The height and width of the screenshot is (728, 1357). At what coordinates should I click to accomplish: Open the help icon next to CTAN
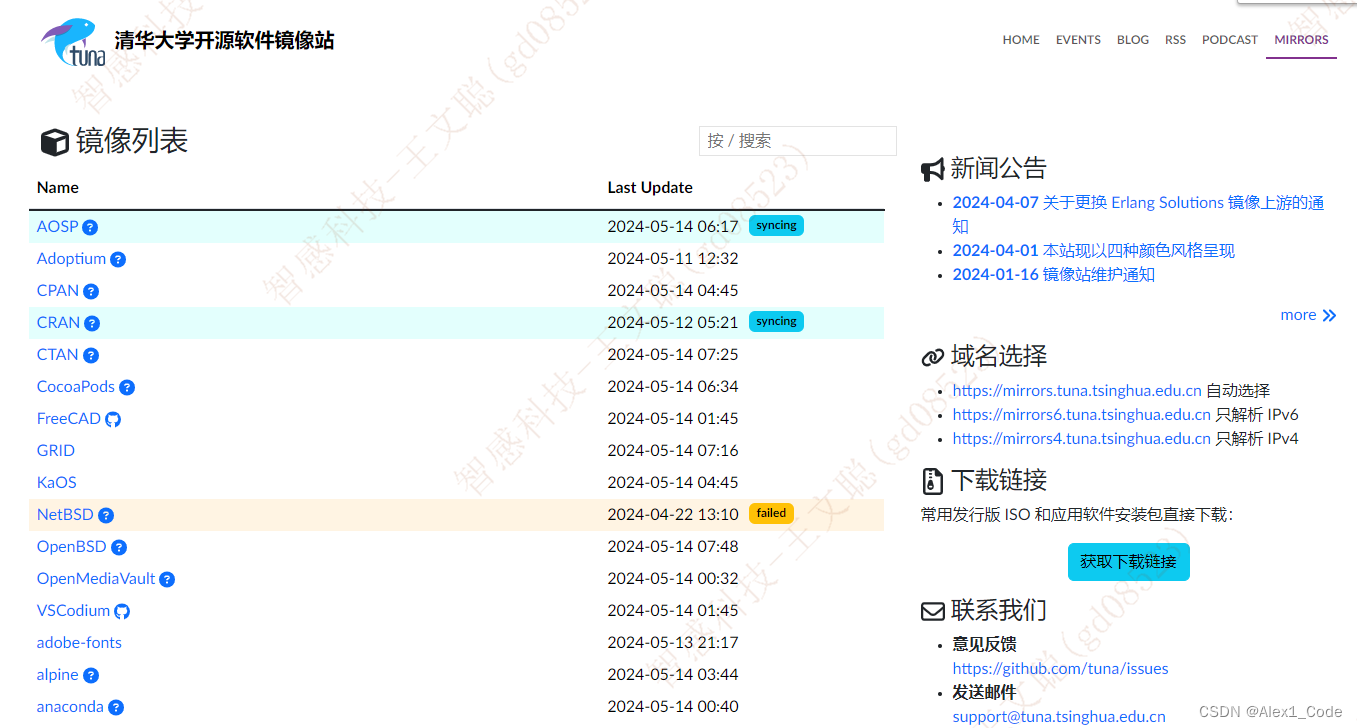point(91,355)
